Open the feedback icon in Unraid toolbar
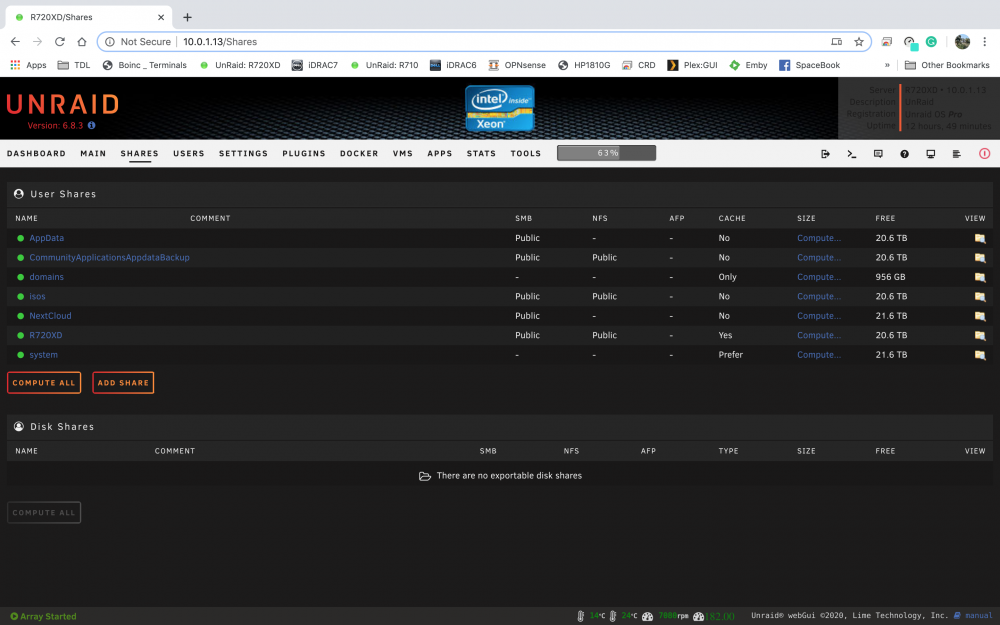1000x625 pixels. pos(878,154)
